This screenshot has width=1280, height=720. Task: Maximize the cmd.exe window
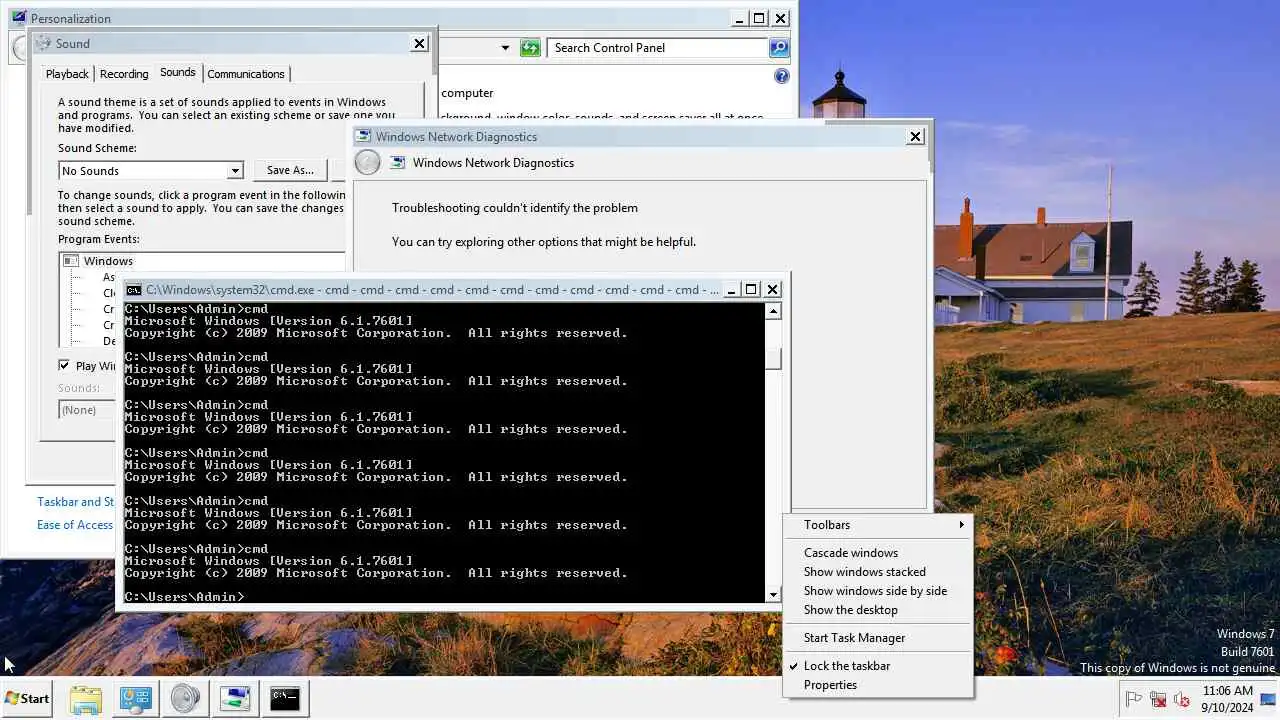coord(752,290)
